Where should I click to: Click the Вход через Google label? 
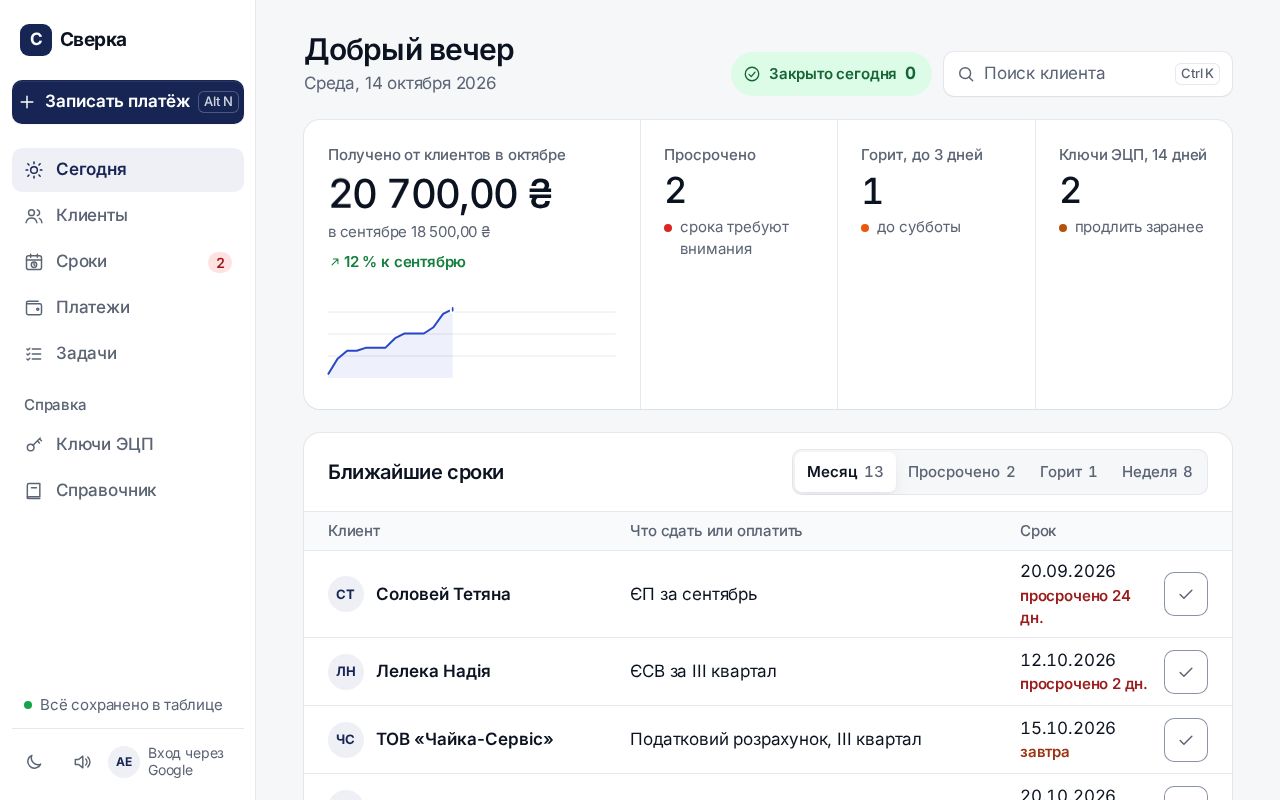[186, 762]
